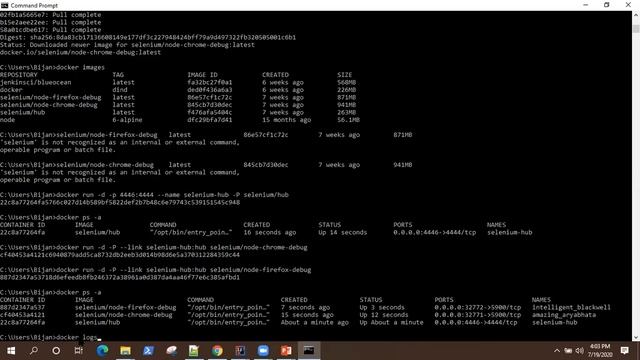Click the 'About a minute ago' created value
Screen dimensions: 640x360
tap(315, 322)
